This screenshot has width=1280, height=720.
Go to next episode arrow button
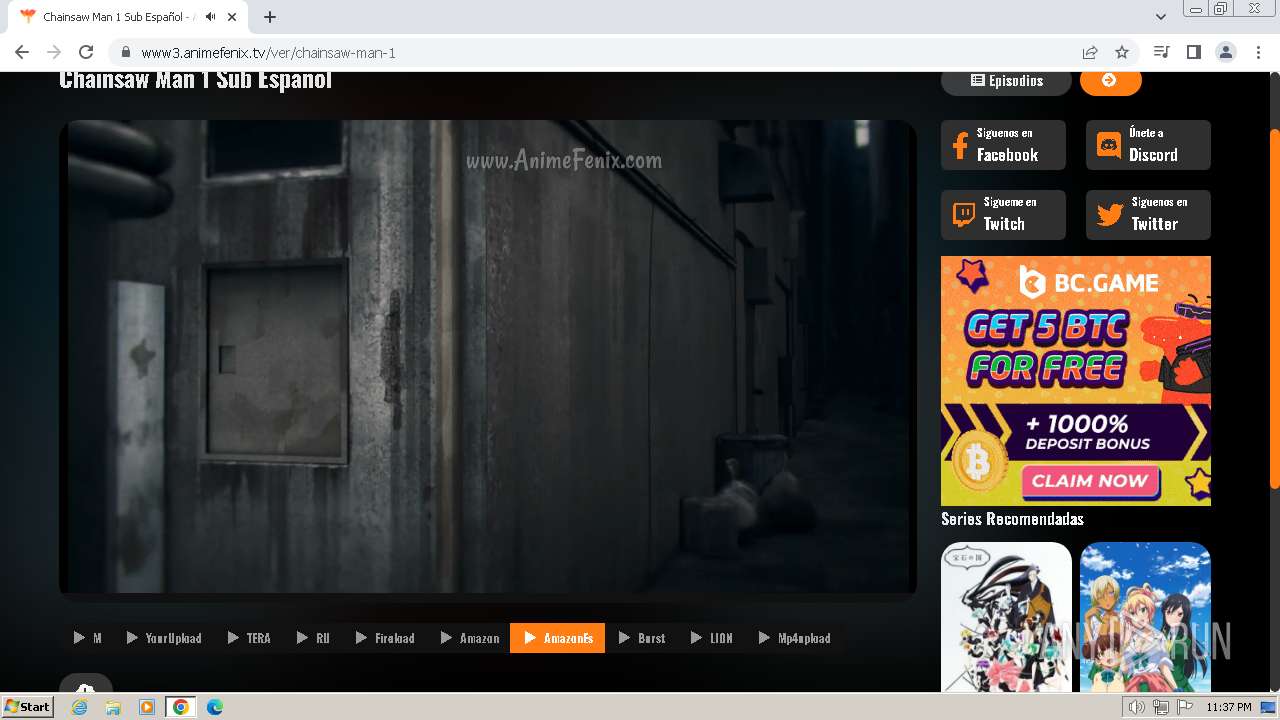[1110, 81]
